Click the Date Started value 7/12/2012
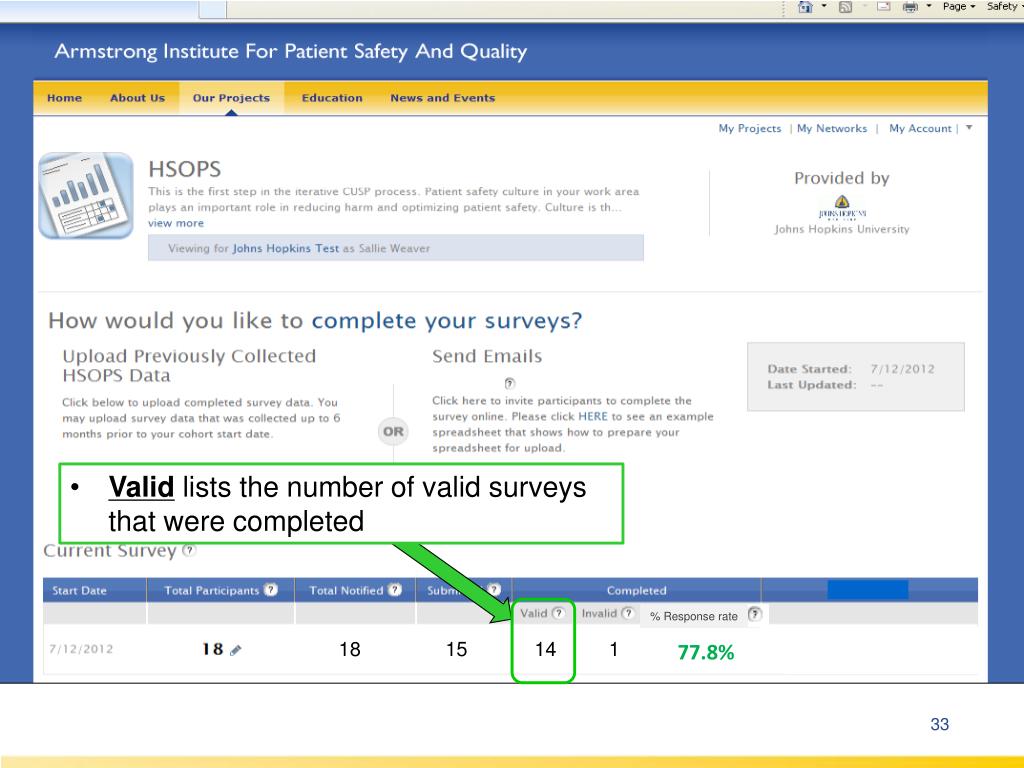The width and height of the screenshot is (1024, 768). [902, 369]
